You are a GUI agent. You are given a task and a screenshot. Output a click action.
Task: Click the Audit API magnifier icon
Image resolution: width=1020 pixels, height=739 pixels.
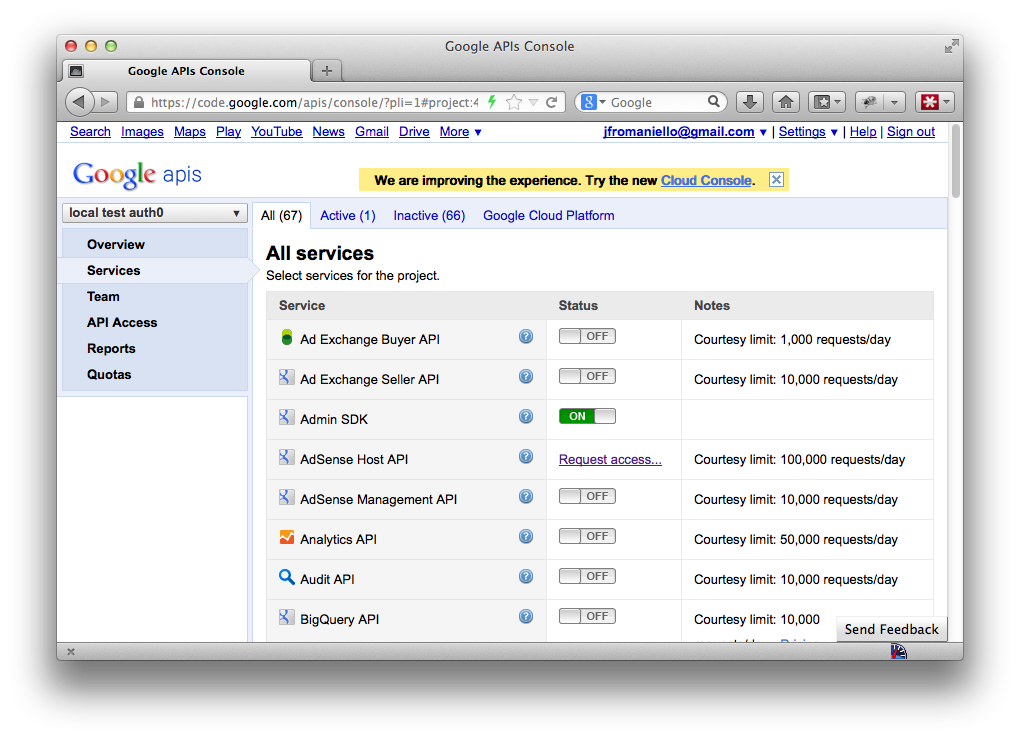[286, 577]
